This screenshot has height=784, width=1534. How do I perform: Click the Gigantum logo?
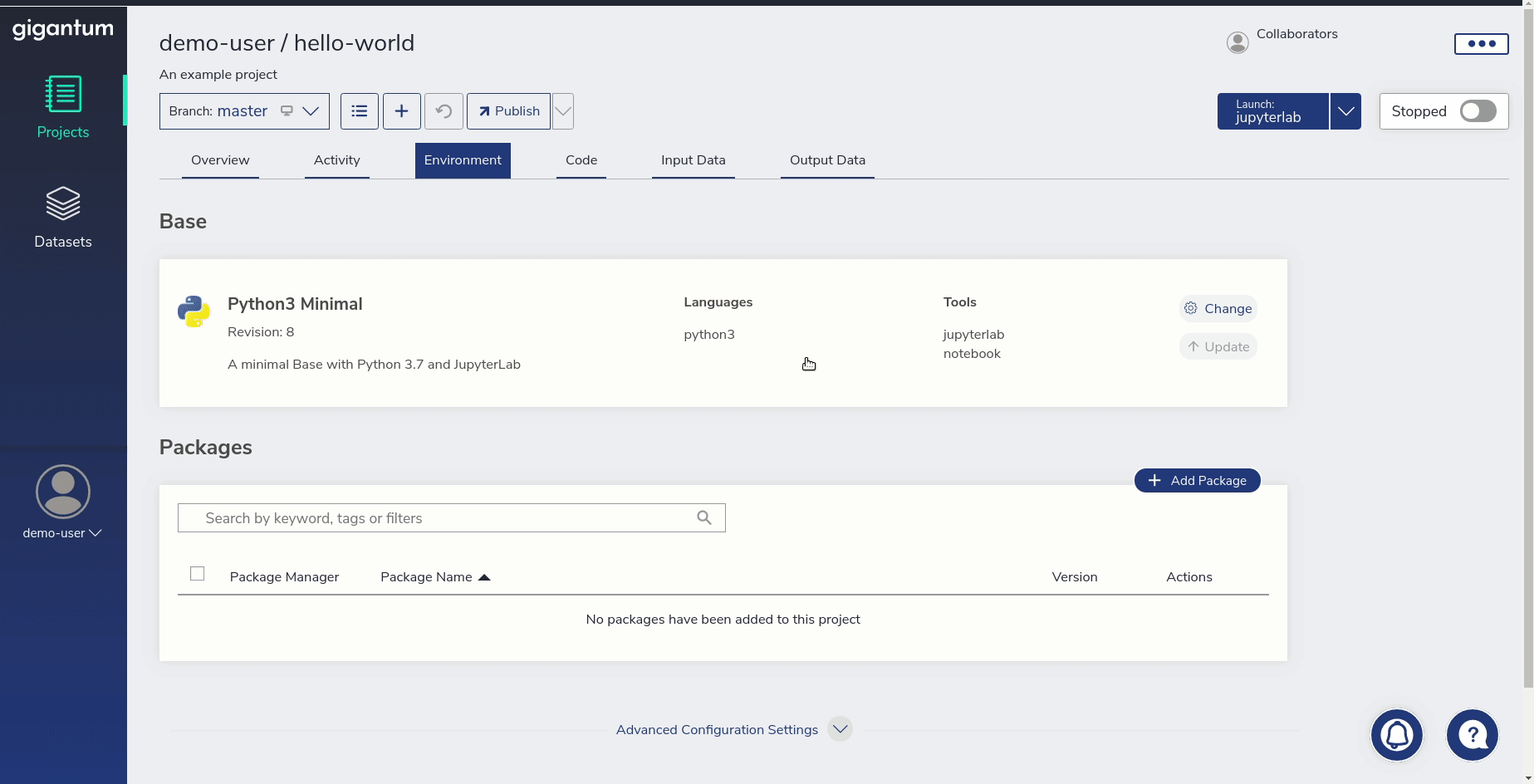[63, 30]
